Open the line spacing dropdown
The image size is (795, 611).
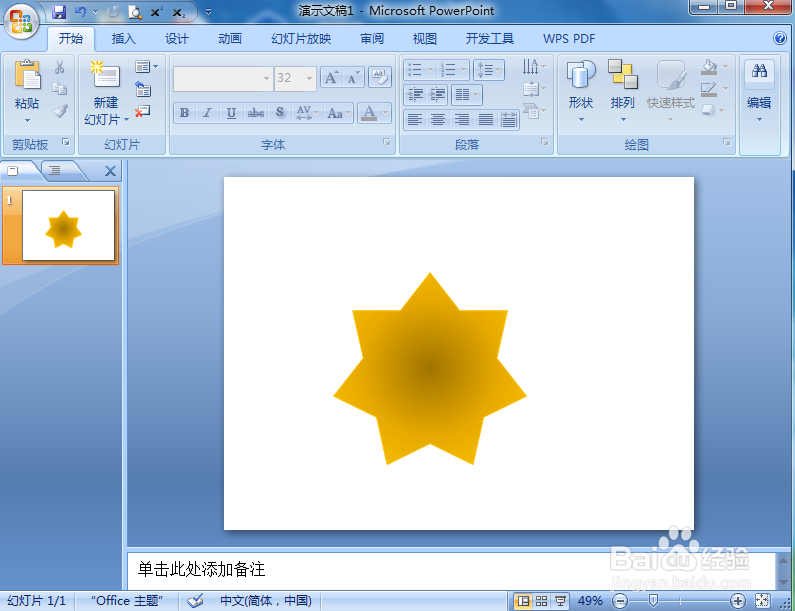coord(489,69)
